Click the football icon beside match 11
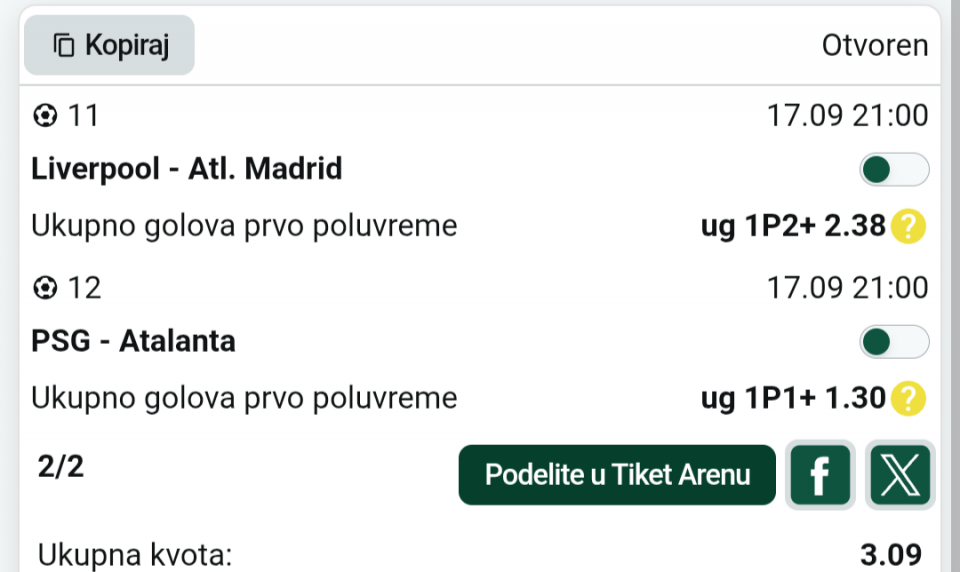Image resolution: width=960 pixels, height=572 pixels. (45, 115)
